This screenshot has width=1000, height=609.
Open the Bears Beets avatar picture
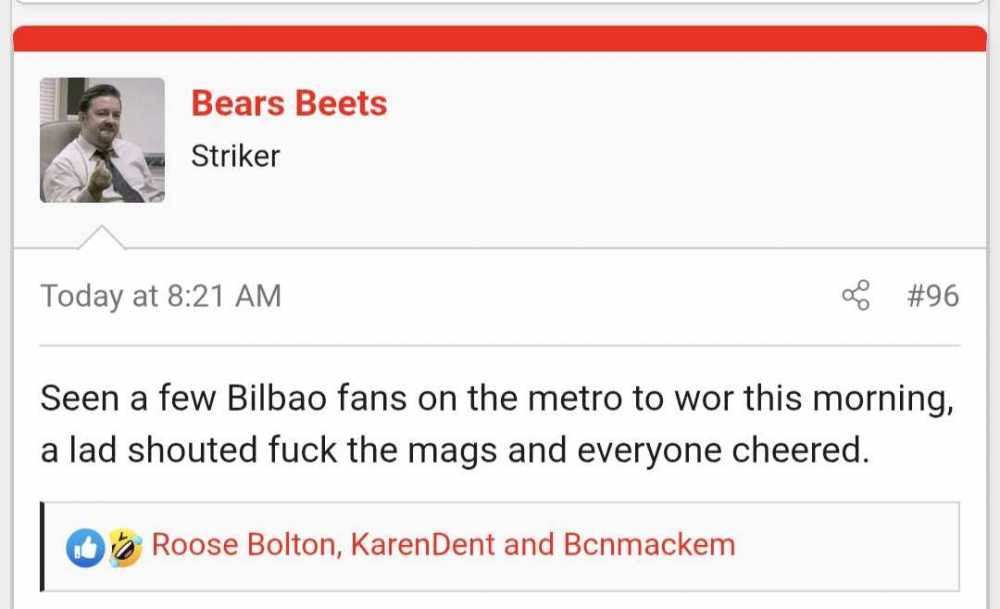coord(102,140)
